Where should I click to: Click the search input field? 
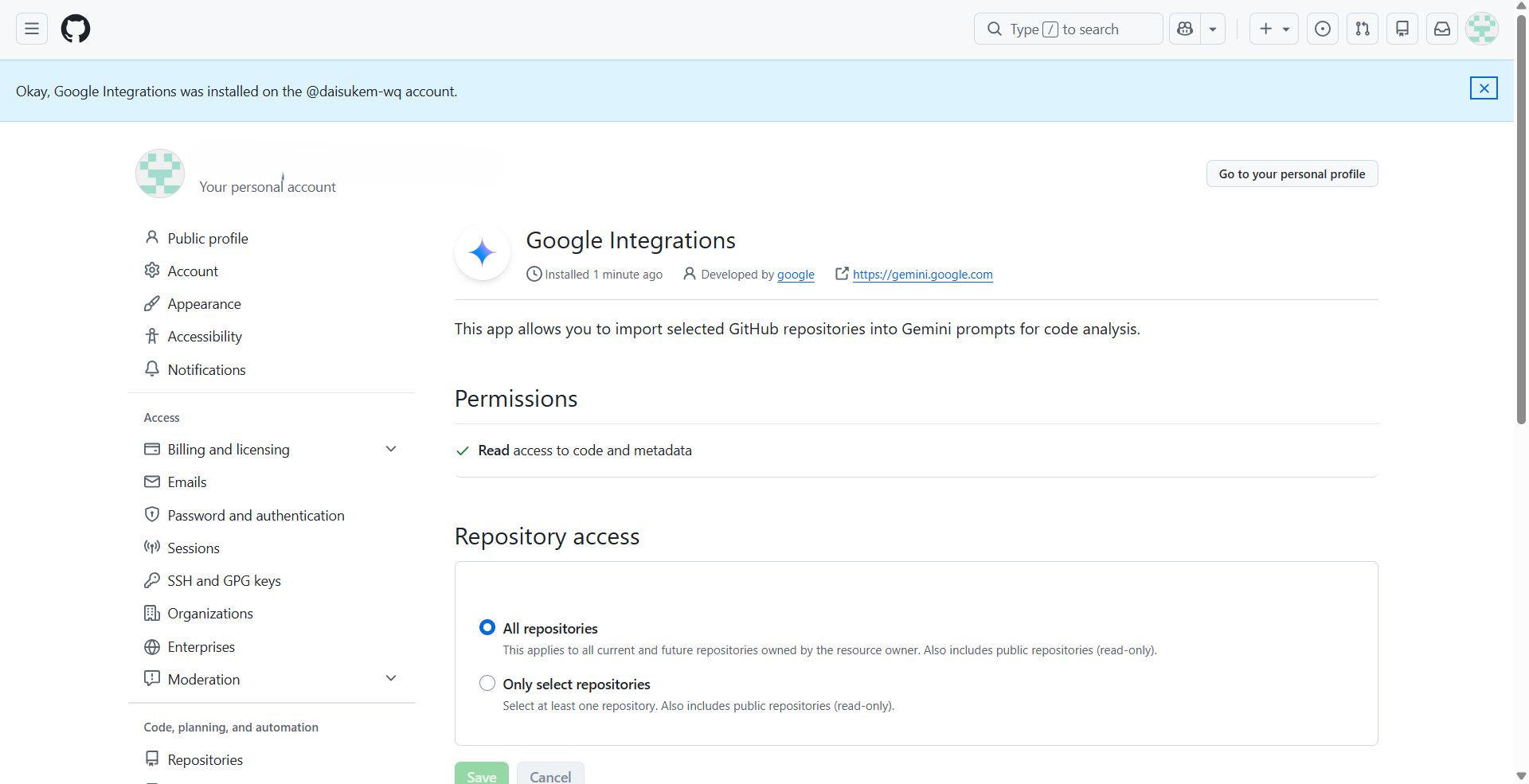1067,29
